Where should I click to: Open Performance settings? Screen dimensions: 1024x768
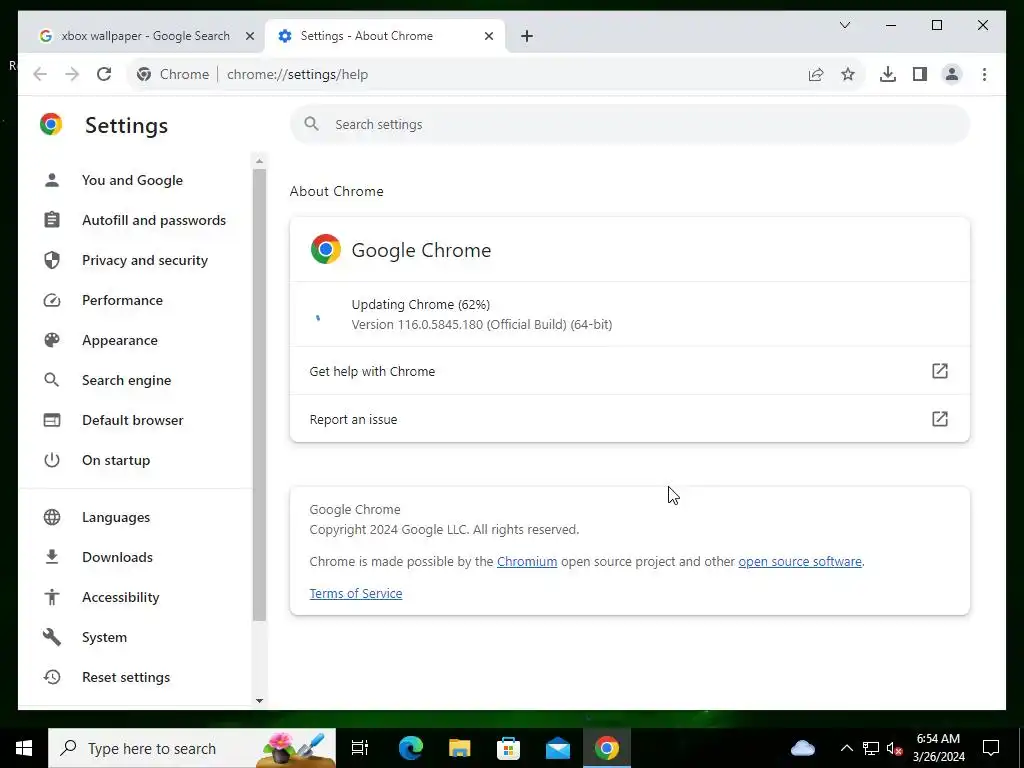pyautogui.click(x=122, y=300)
